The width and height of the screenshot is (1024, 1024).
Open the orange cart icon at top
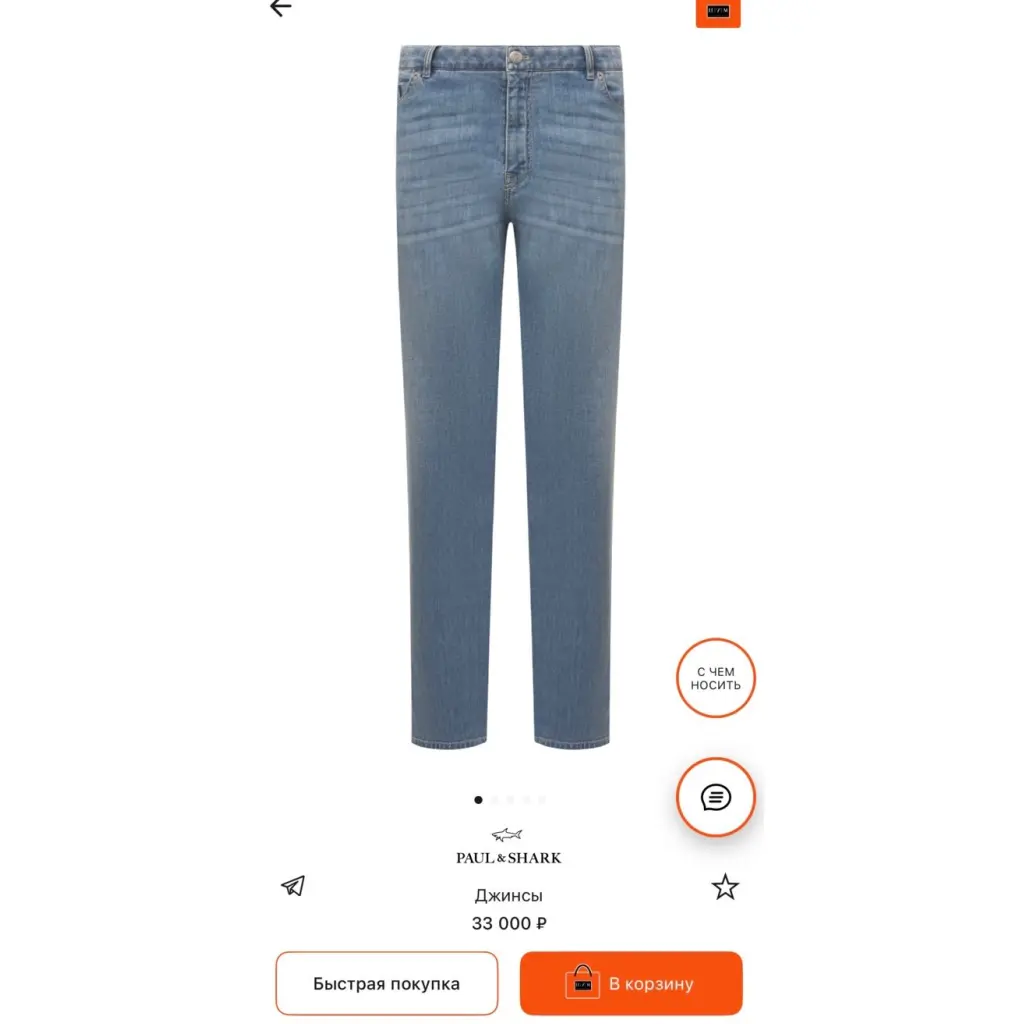pyautogui.click(x=718, y=12)
